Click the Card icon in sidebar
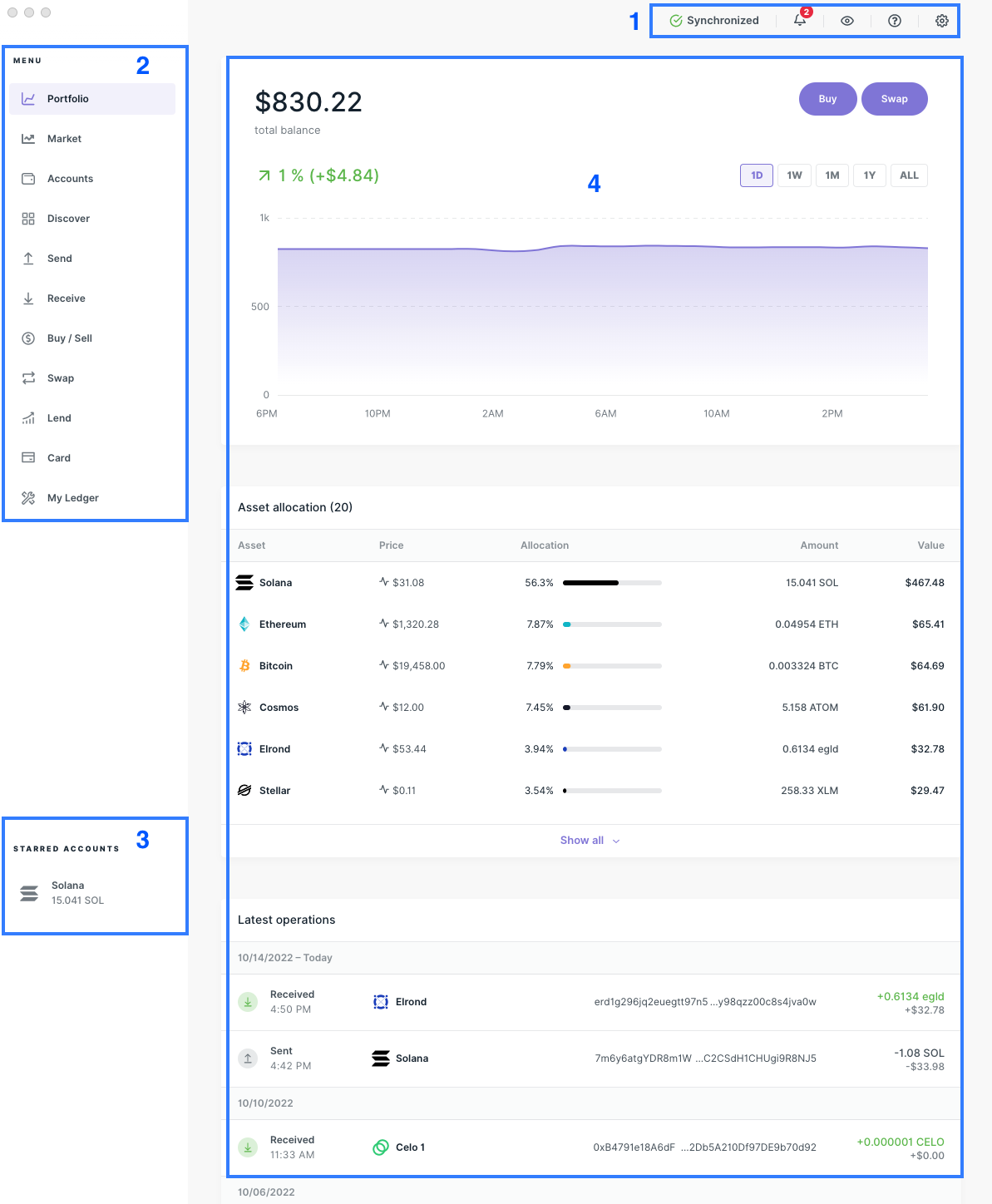 click(28, 458)
